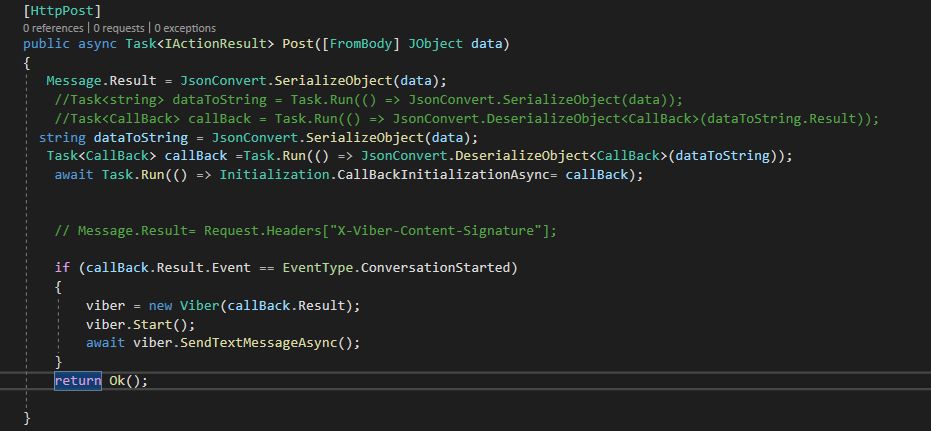Click the "async" keyword in method signature

97,44
